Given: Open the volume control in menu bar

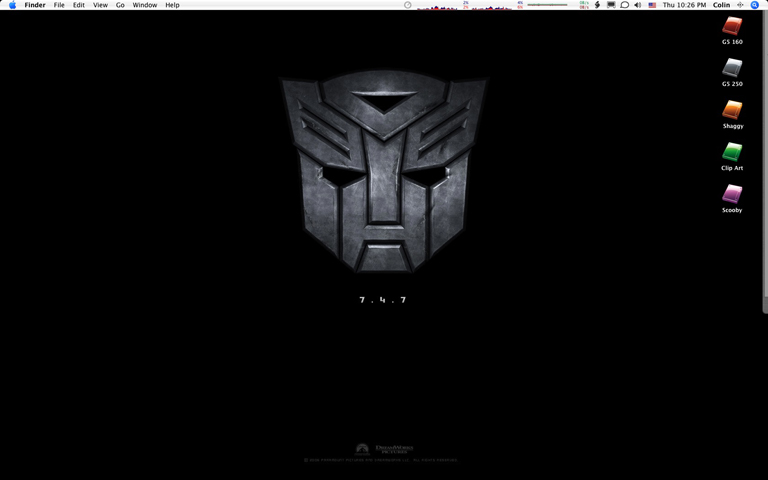Looking at the screenshot, I should [638, 5].
